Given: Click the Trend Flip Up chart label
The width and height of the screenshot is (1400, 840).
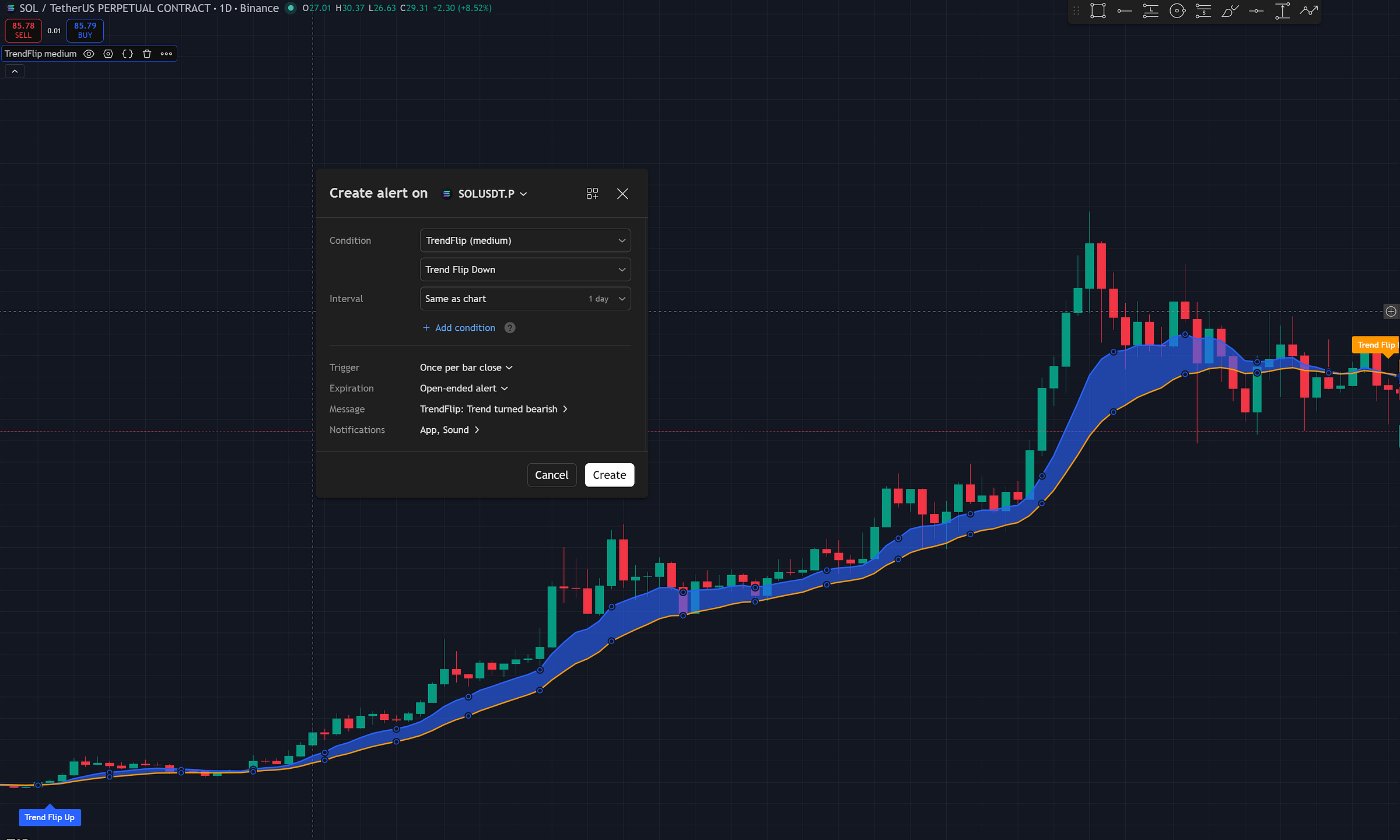Looking at the screenshot, I should point(50,817).
